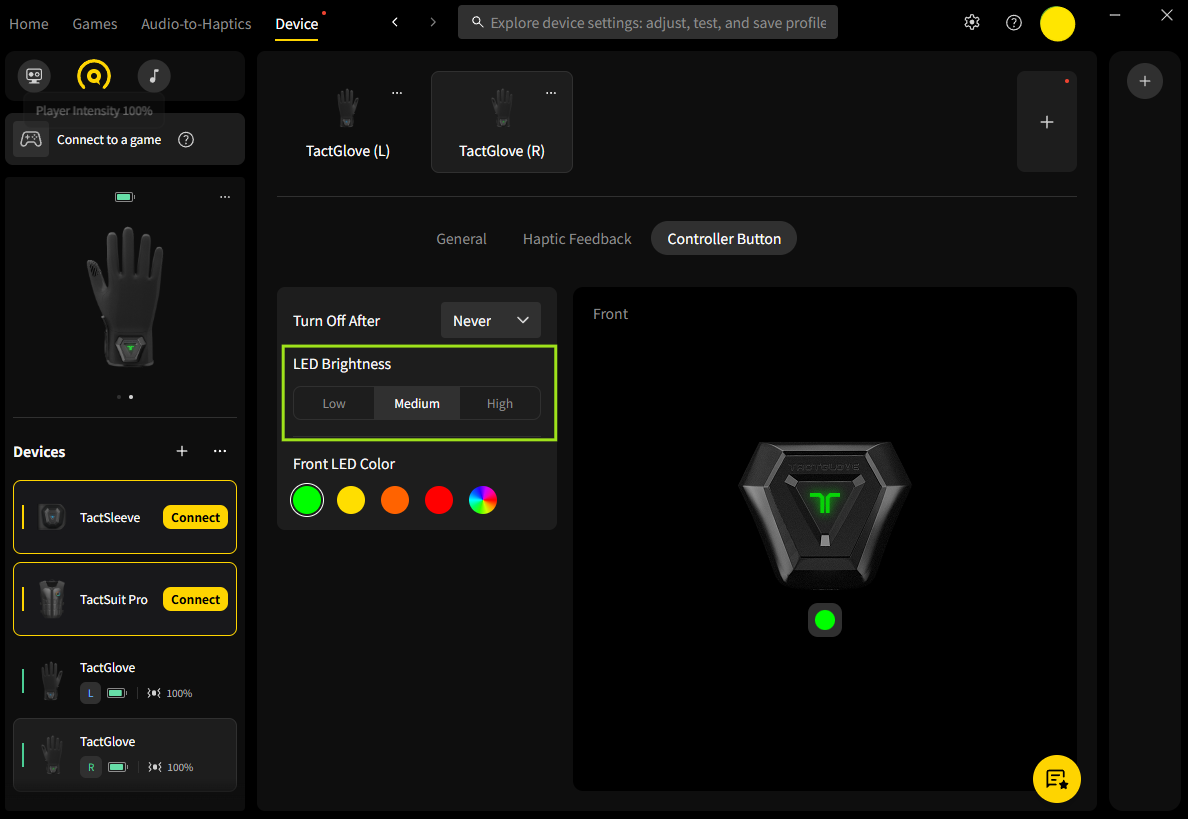Set LED Brightness to Medium

click(x=417, y=404)
